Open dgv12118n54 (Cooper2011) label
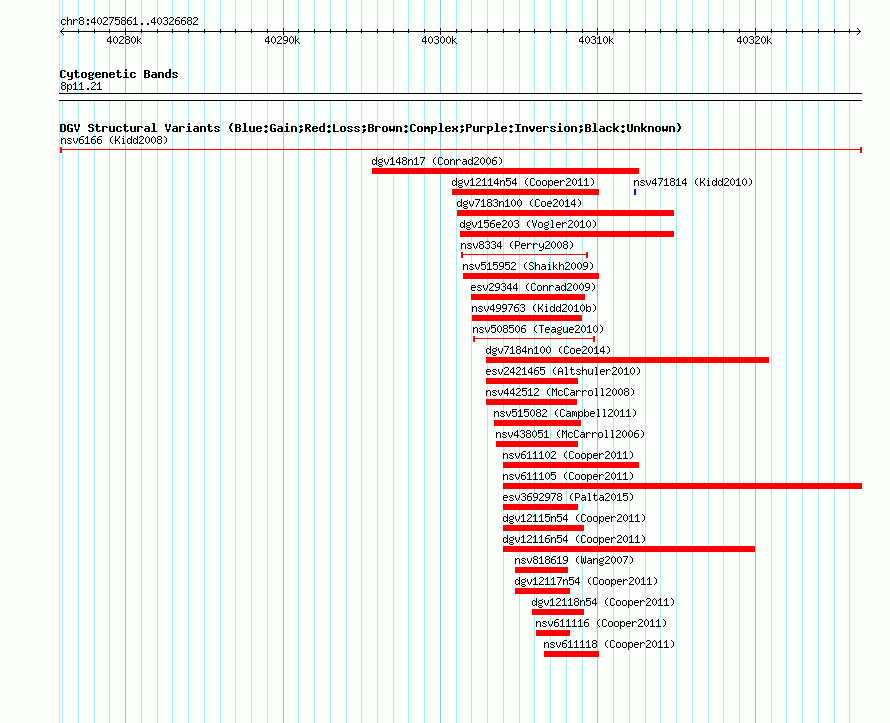The width and height of the screenshot is (890, 723). tap(603, 602)
